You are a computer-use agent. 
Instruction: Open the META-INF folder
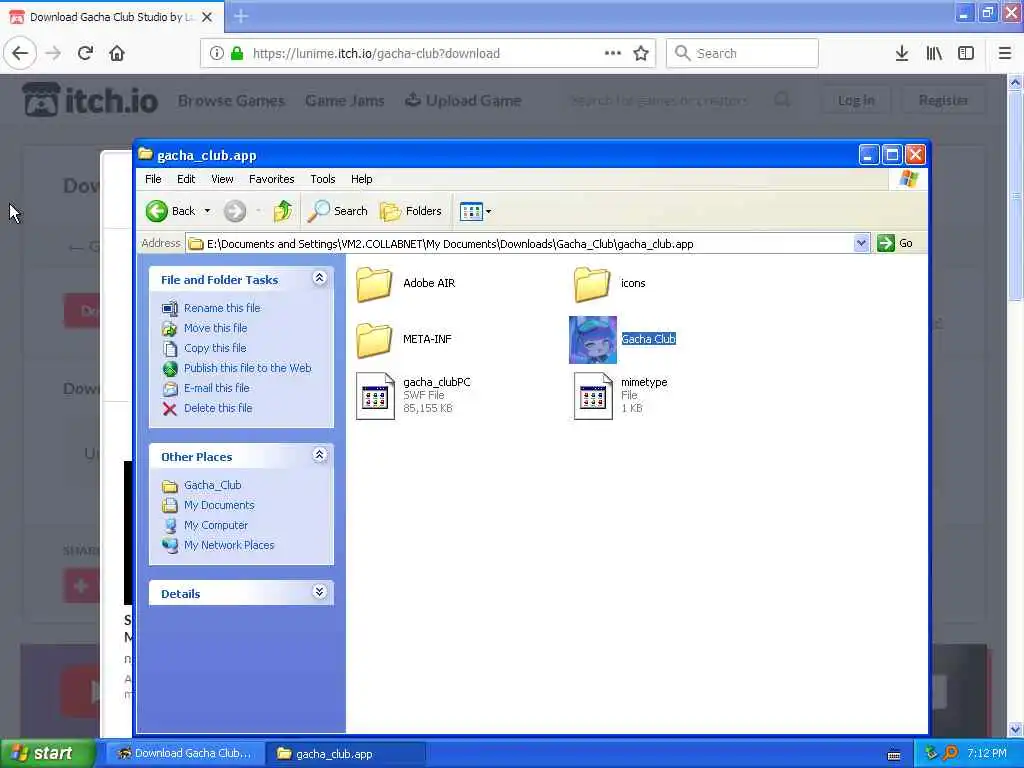pyautogui.click(x=404, y=340)
